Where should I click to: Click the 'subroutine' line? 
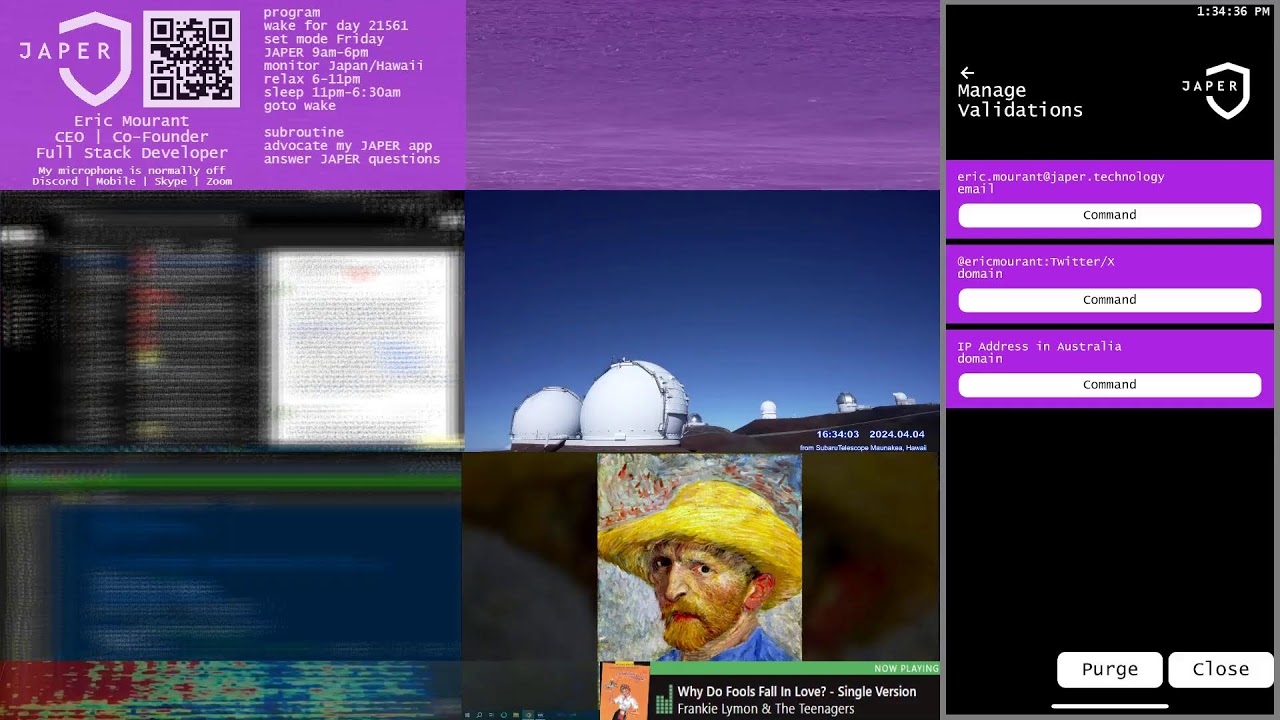(304, 132)
